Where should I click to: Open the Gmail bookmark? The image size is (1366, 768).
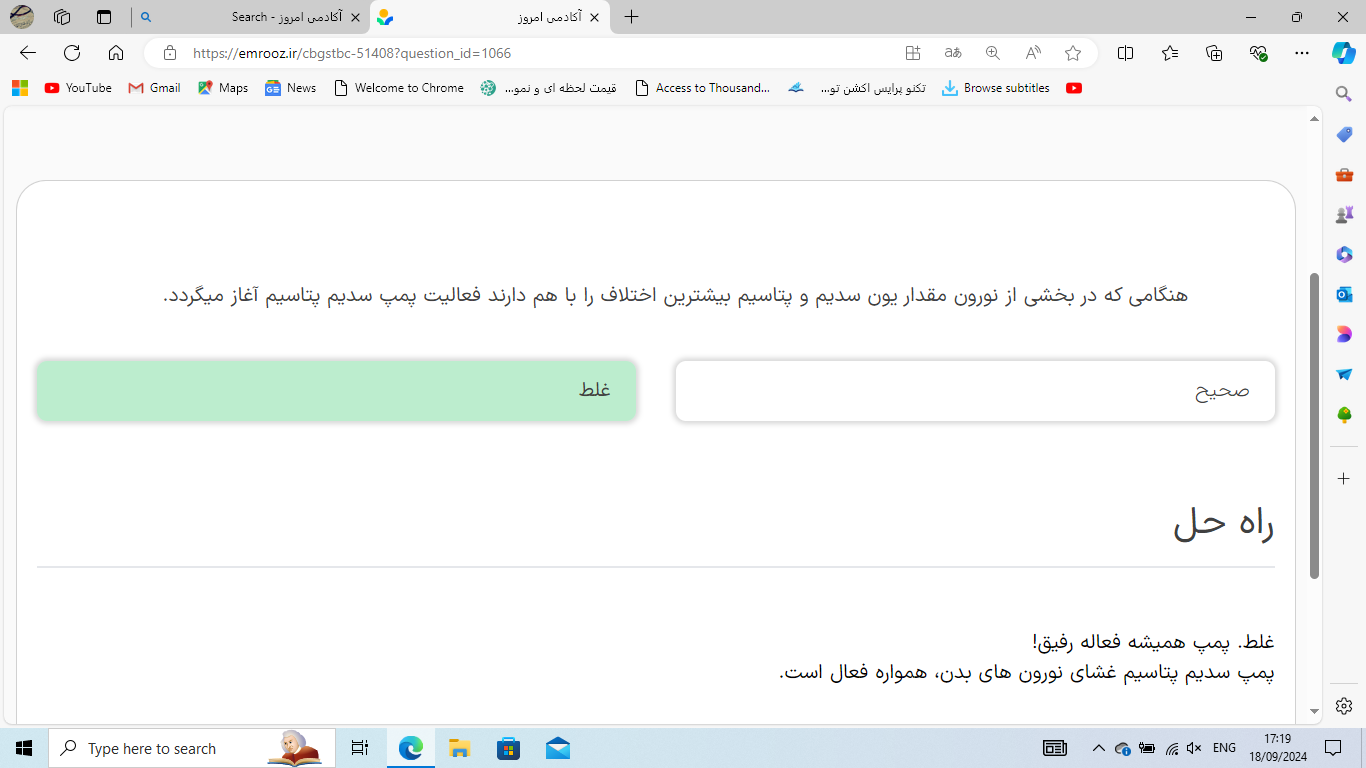click(154, 88)
